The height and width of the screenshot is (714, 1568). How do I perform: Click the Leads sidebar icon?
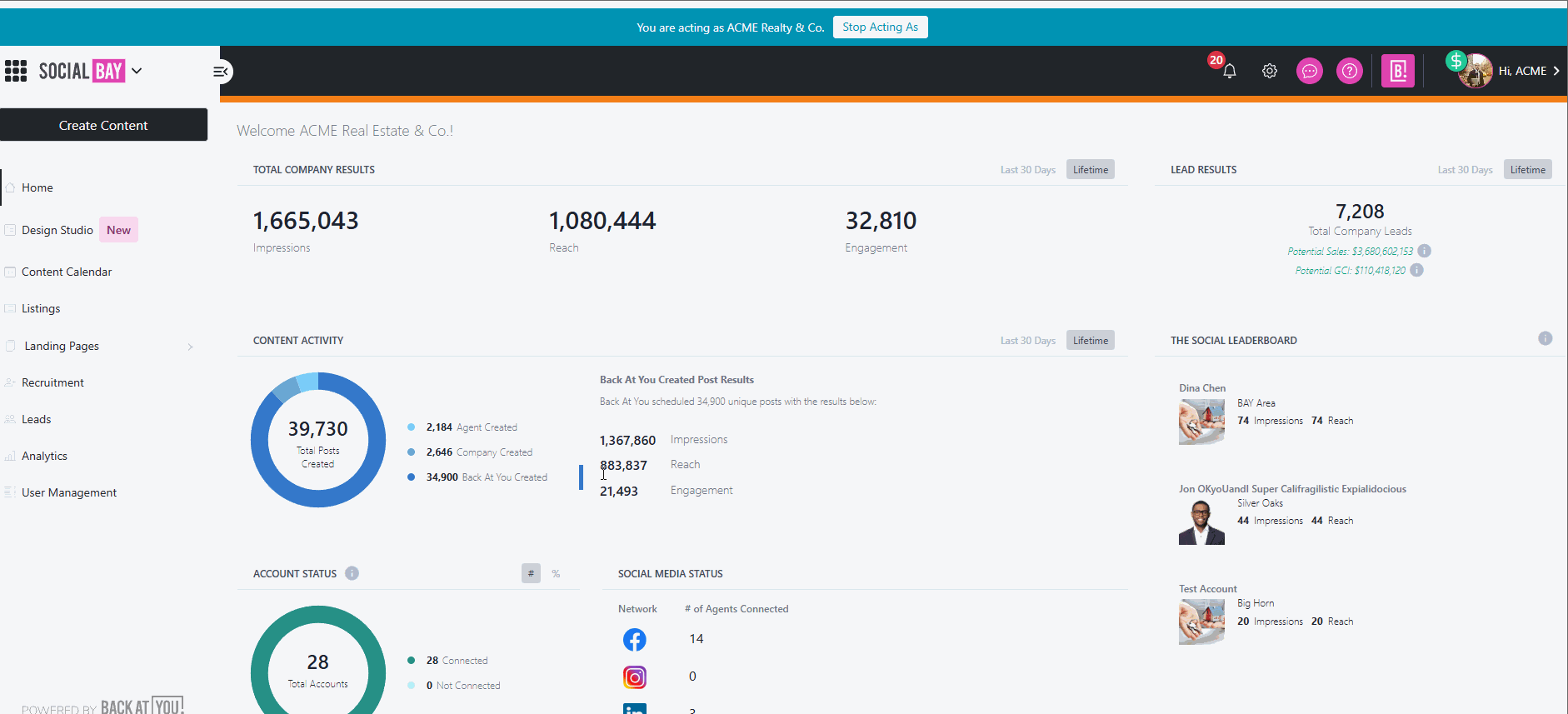(10, 419)
